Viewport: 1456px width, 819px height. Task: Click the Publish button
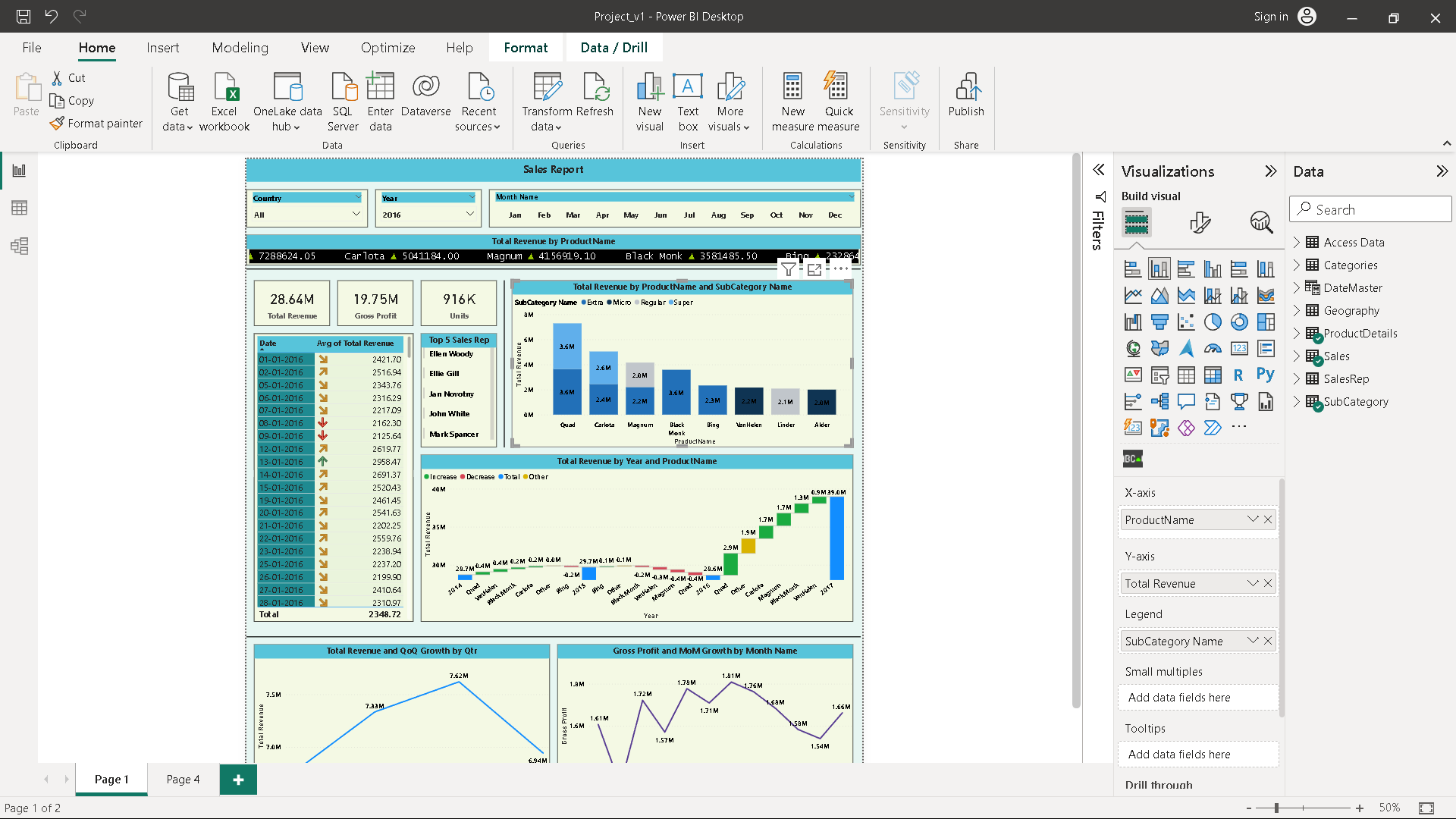[x=966, y=99]
